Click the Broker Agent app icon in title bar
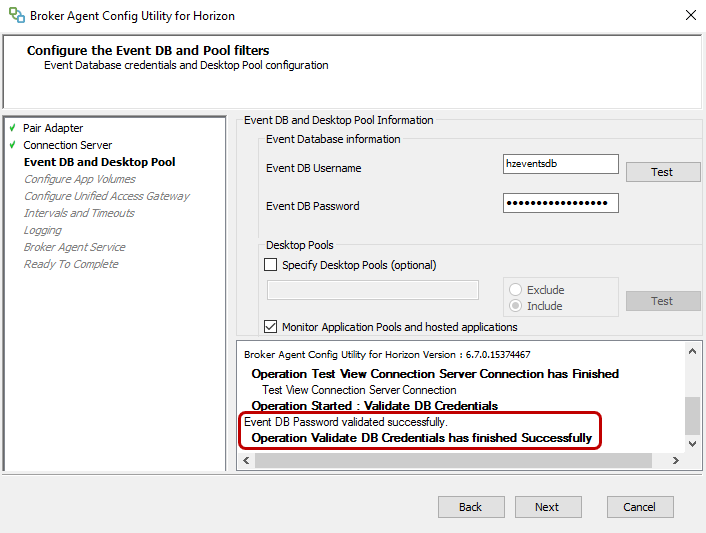 coord(16,16)
